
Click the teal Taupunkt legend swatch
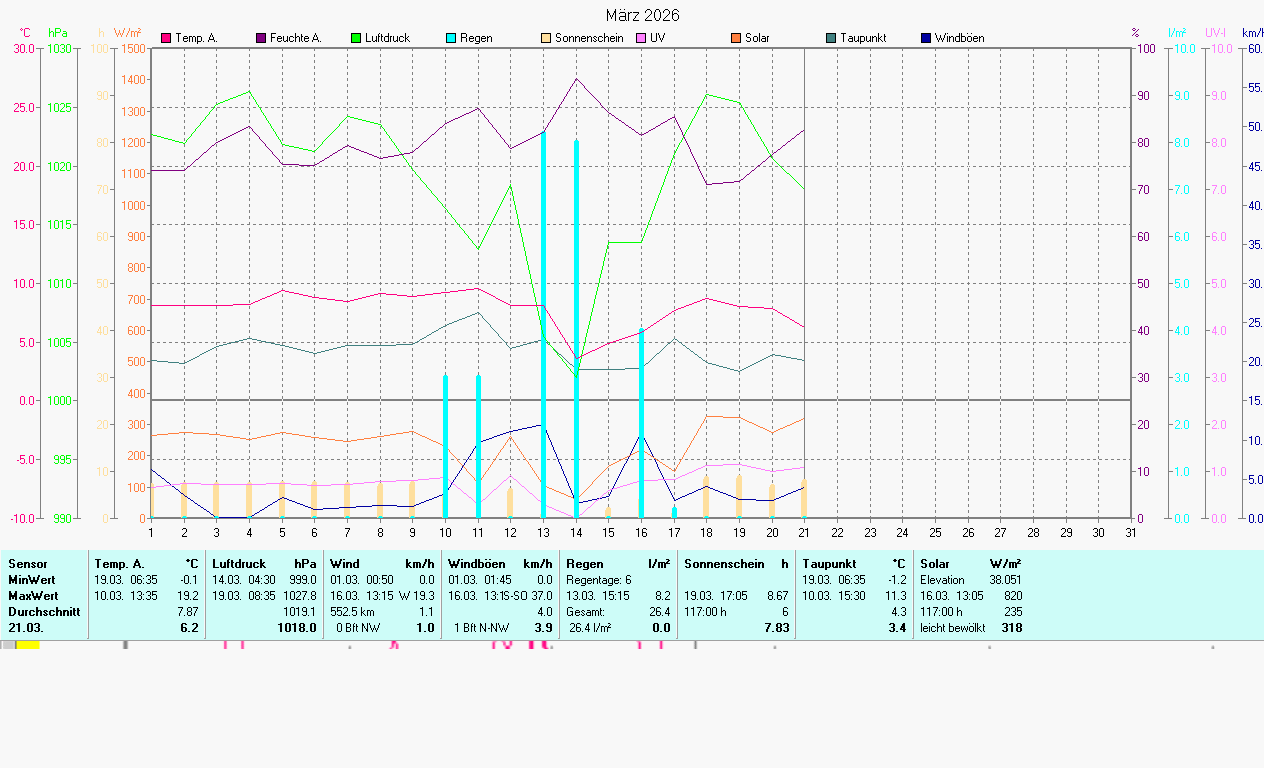pos(831,38)
